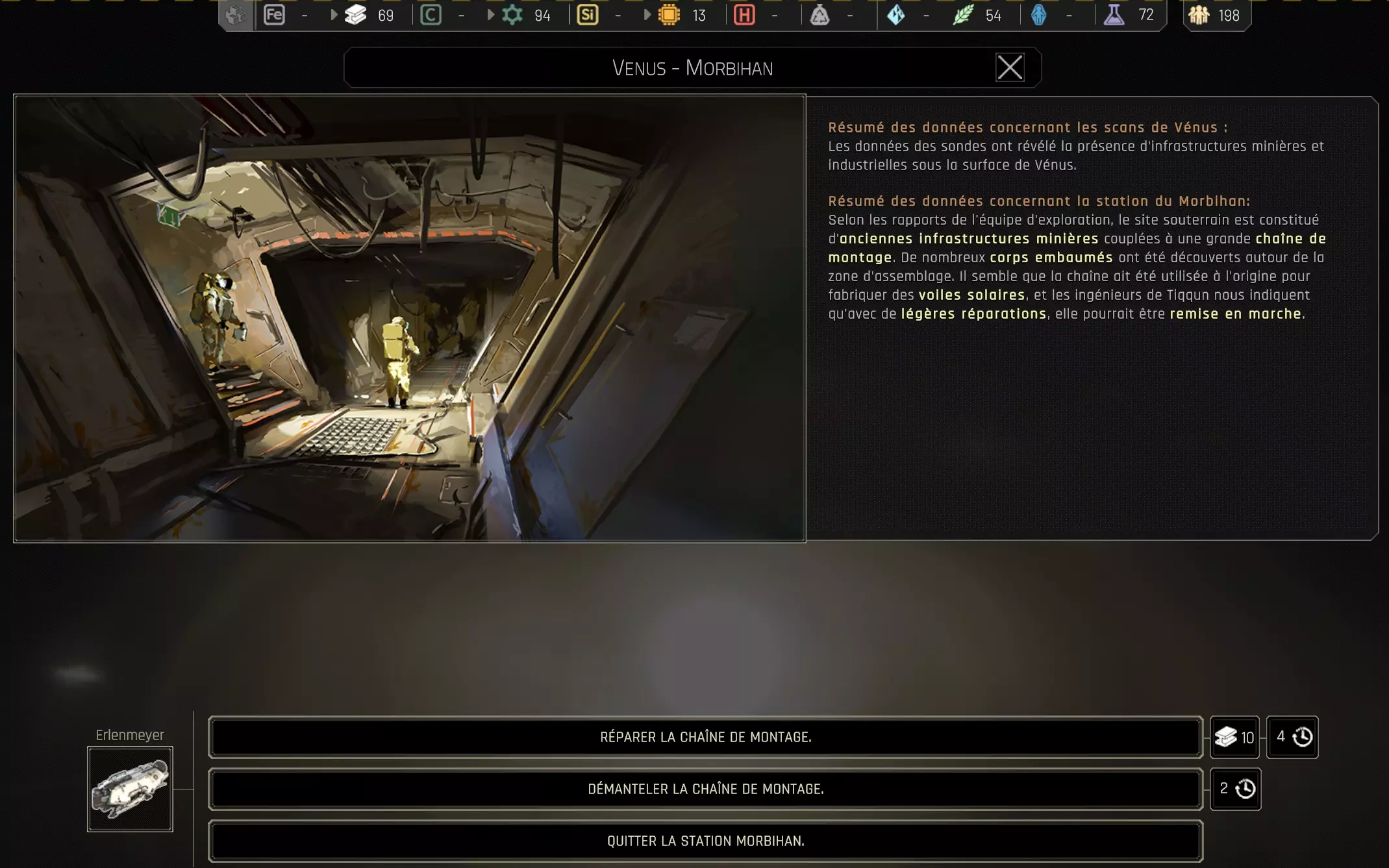The image size is (1389, 868).
Task: Click the orange microchip electronics icon
Action: [669, 15]
